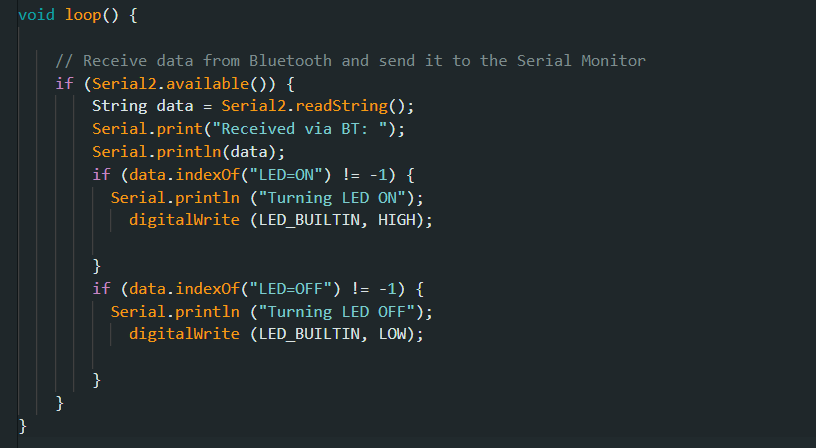
Task: Click the "Turning LED ON" text
Action: click(x=332, y=198)
